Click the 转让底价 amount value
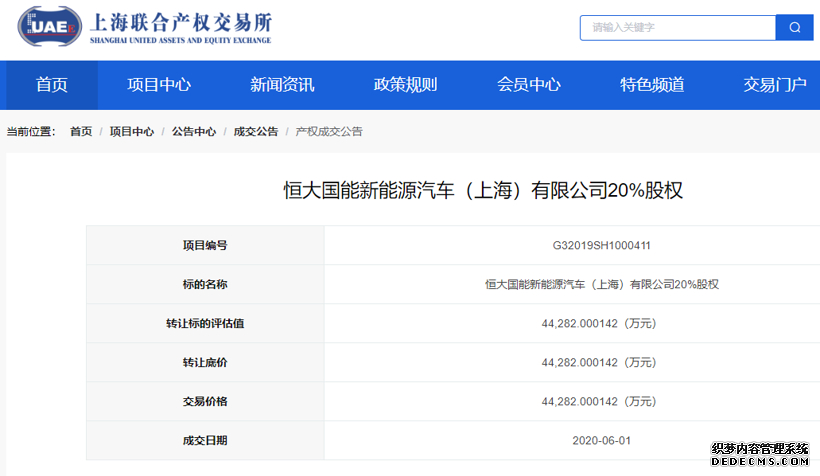 599,362
